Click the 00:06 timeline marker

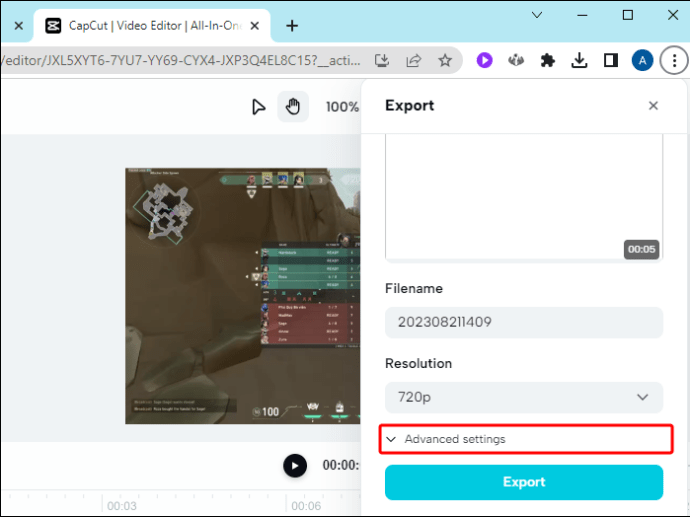306,506
